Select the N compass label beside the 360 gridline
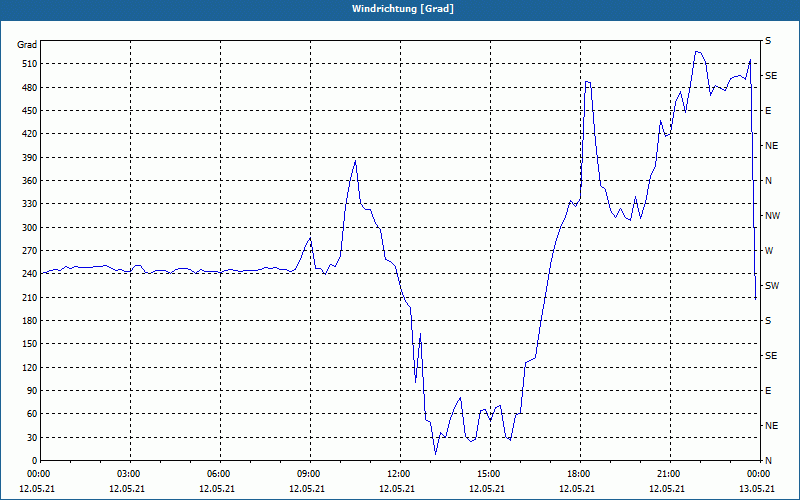This screenshot has width=800, height=500. click(x=768, y=181)
